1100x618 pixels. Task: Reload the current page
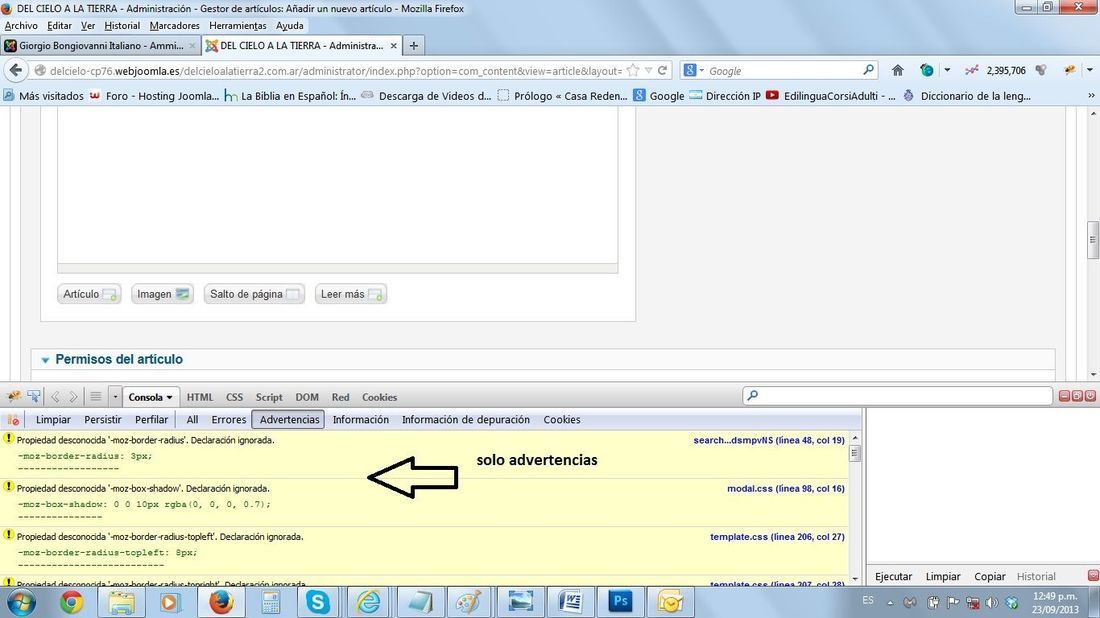pyautogui.click(x=662, y=70)
